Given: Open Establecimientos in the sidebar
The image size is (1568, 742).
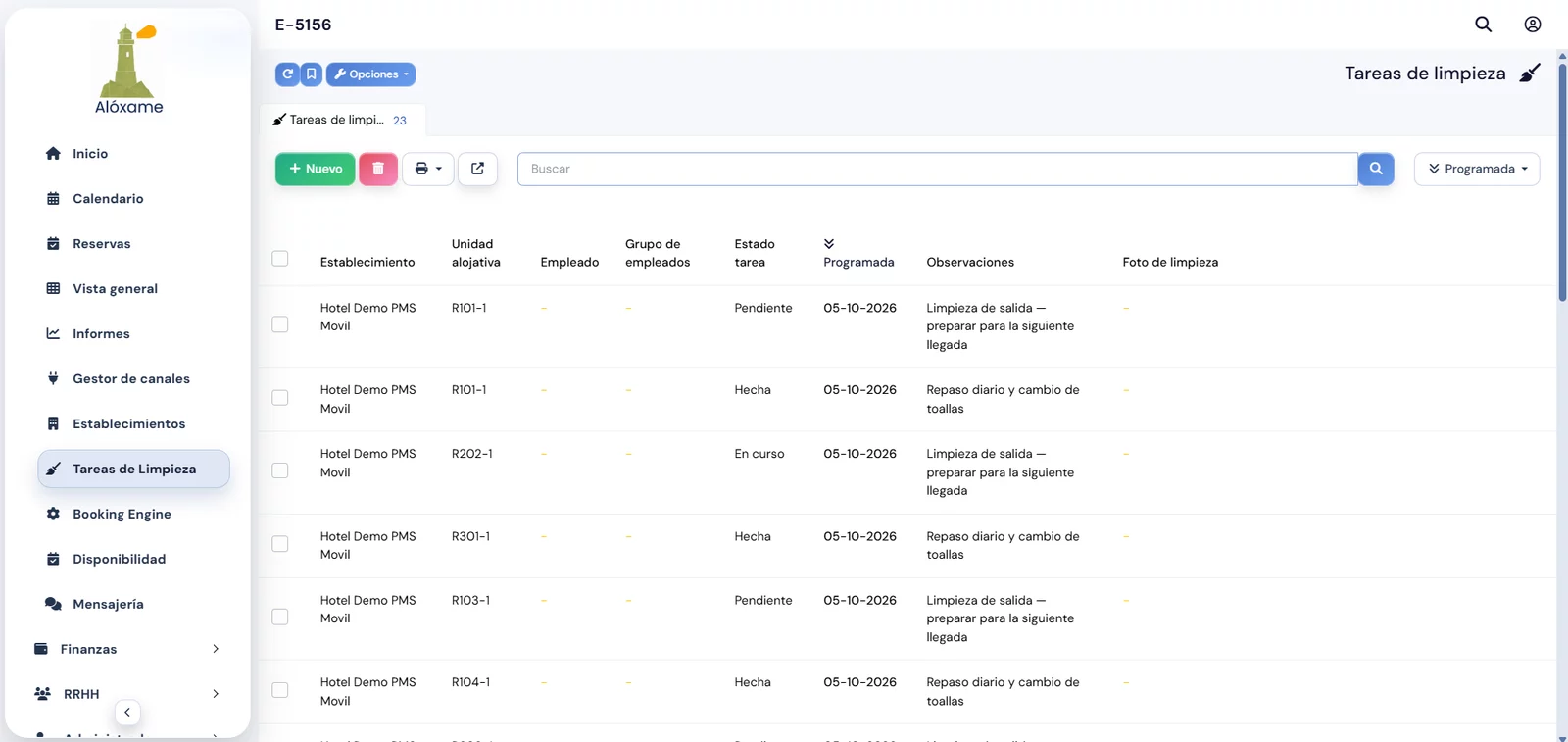Looking at the screenshot, I should tap(128, 424).
